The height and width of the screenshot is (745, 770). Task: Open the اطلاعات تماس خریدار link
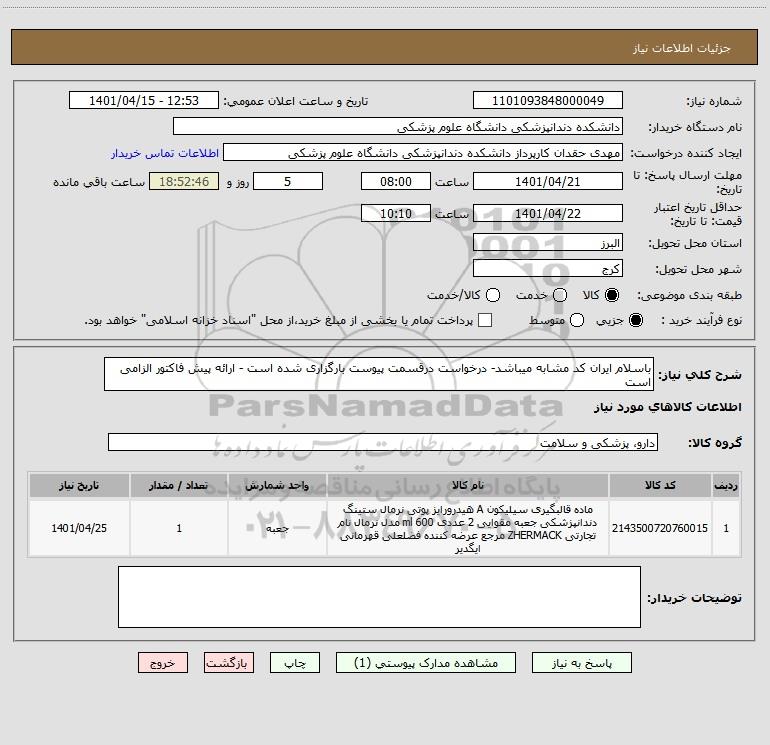[165, 153]
